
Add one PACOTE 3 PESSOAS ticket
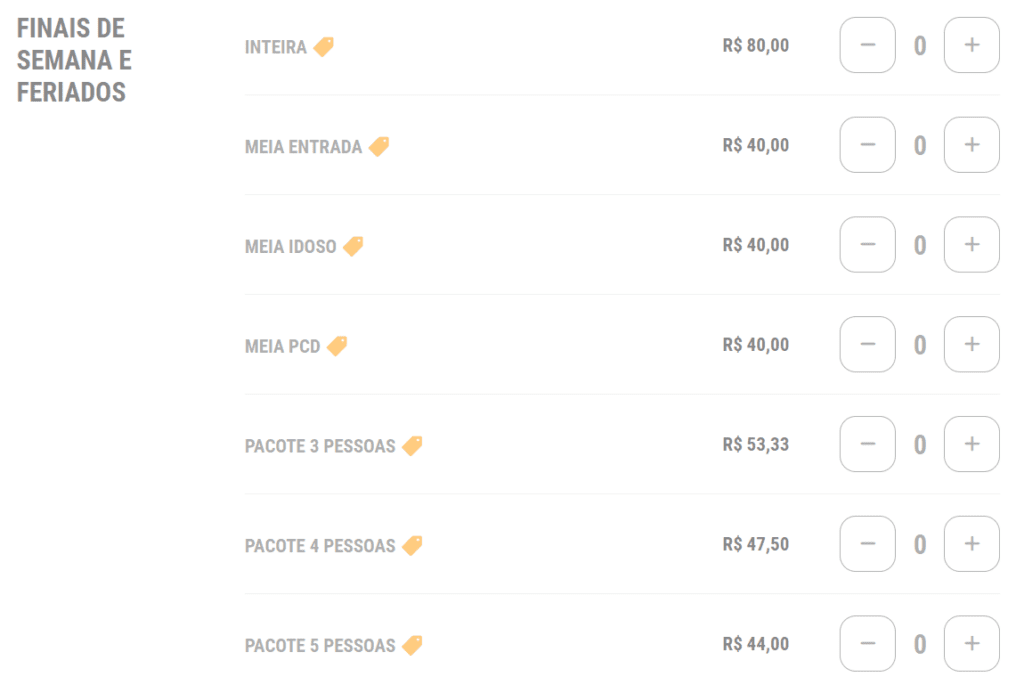[972, 444]
